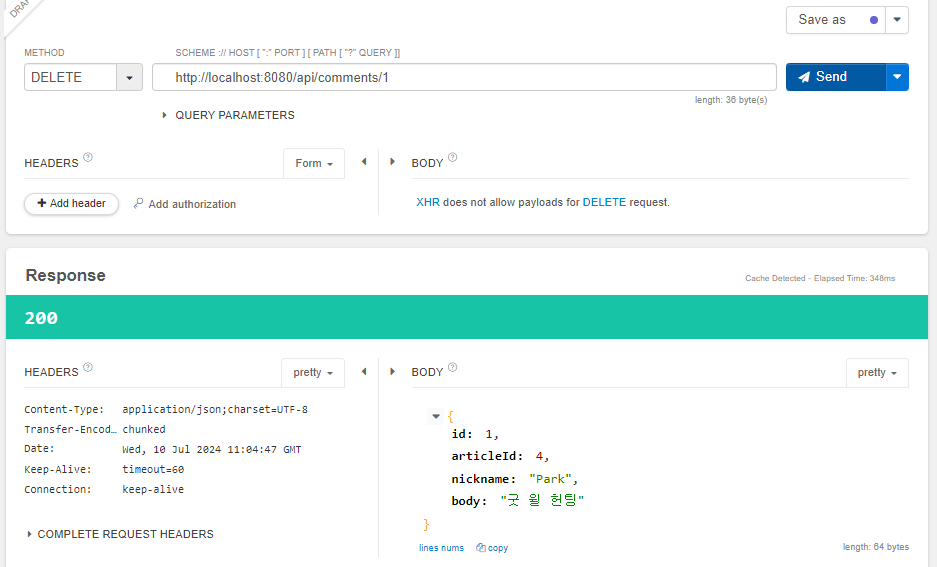Click the Add authorization link
This screenshot has width=937, height=567.
coord(185,204)
